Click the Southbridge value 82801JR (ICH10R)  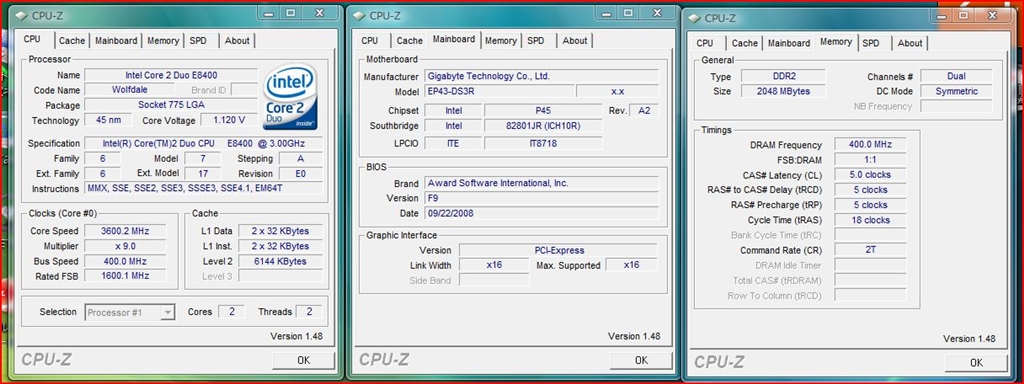[x=543, y=125]
